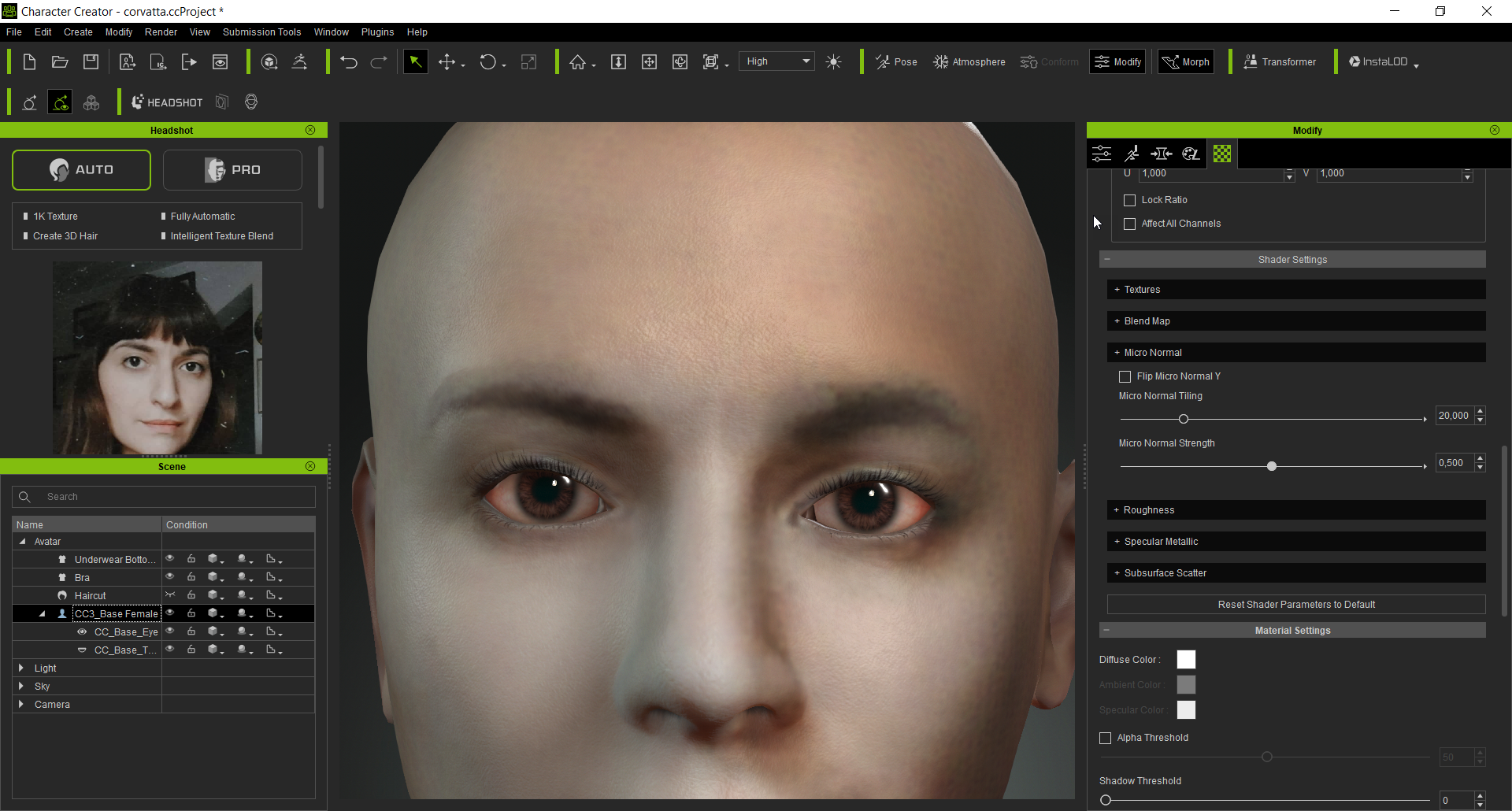Open the sliders Attribute tab in Modify
The height and width of the screenshot is (811, 1512).
1102,154
